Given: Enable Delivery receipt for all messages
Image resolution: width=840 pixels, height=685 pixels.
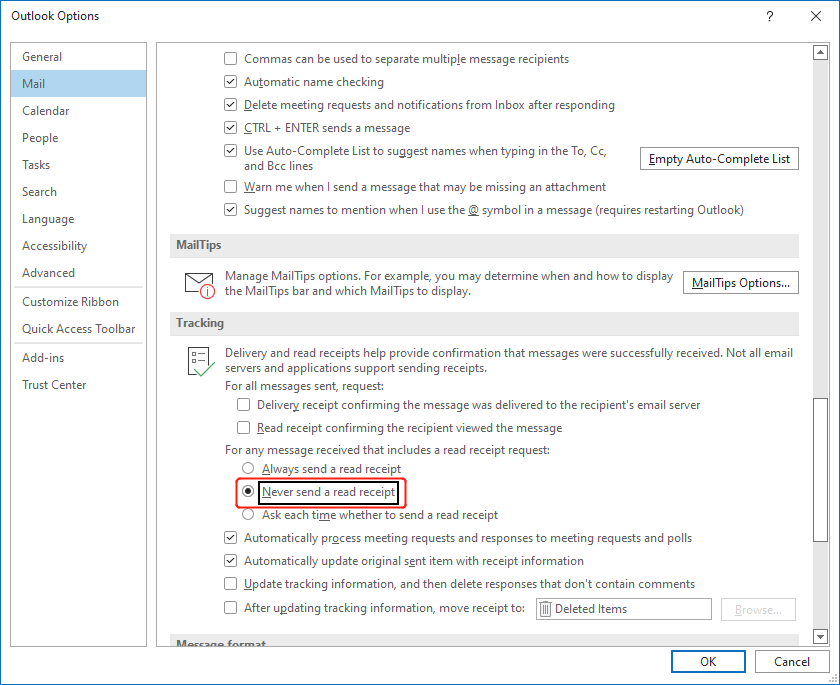Looking at the screenshot, I should point(243,404).
